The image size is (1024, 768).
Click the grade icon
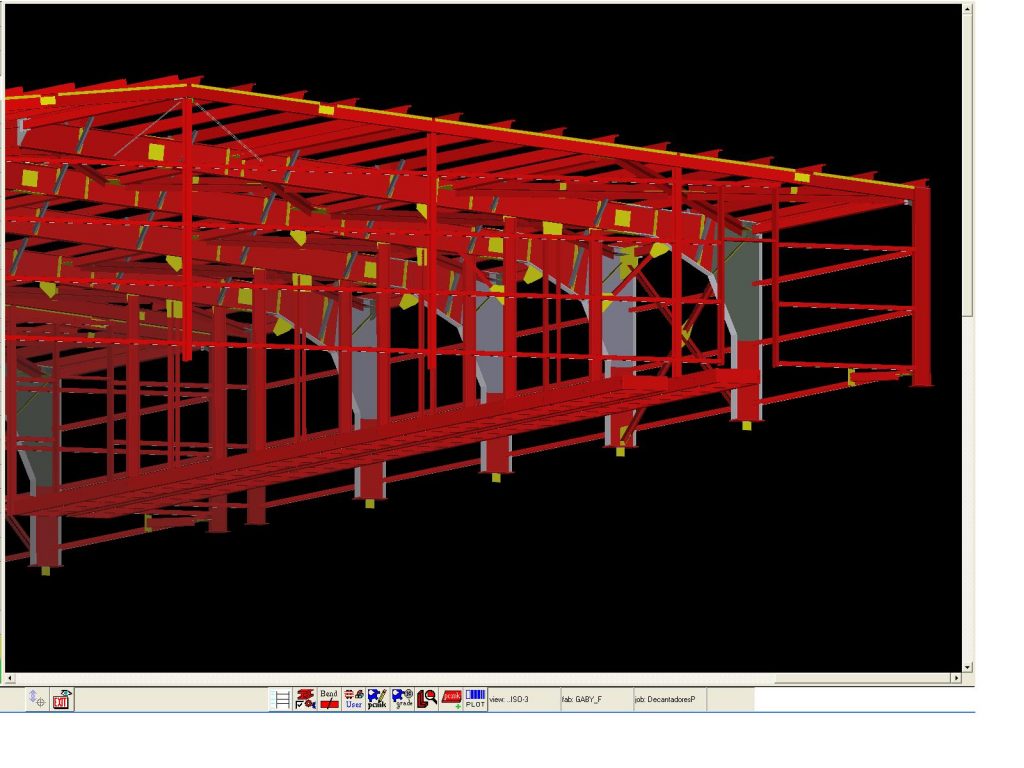(x=402, y=699)
